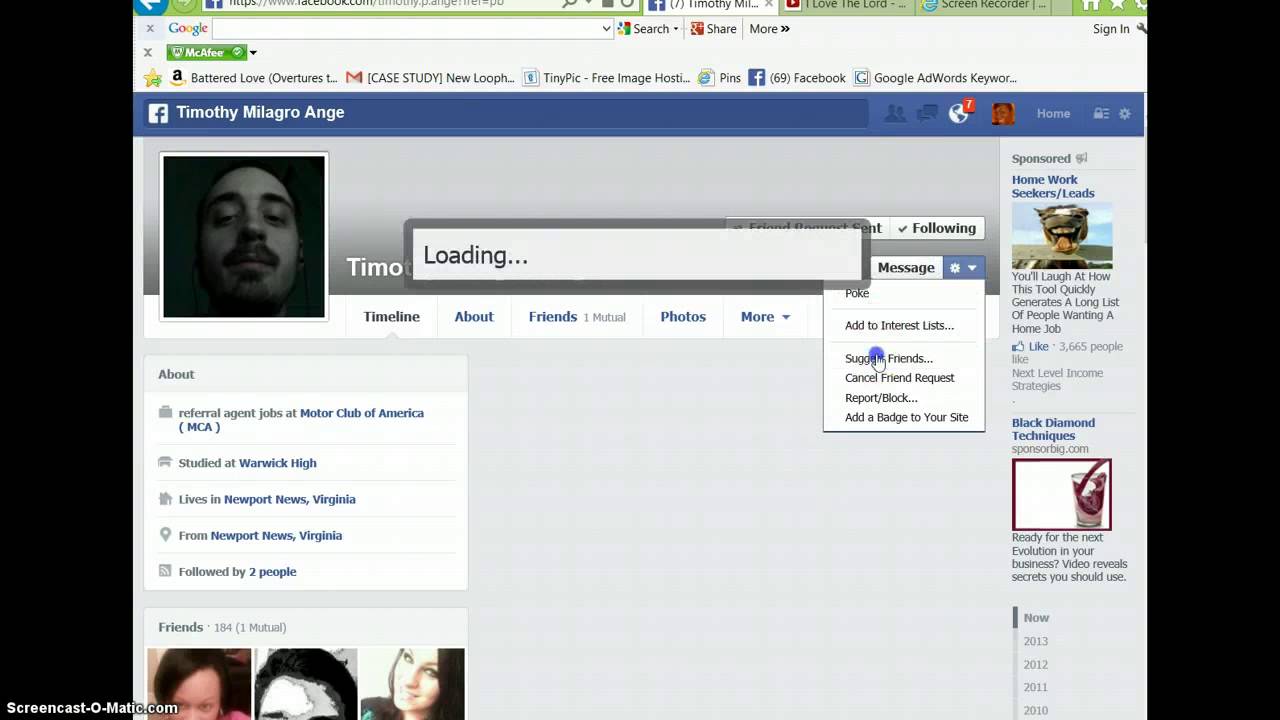Go to Facebook Home link

click(x=1053, y=114)
